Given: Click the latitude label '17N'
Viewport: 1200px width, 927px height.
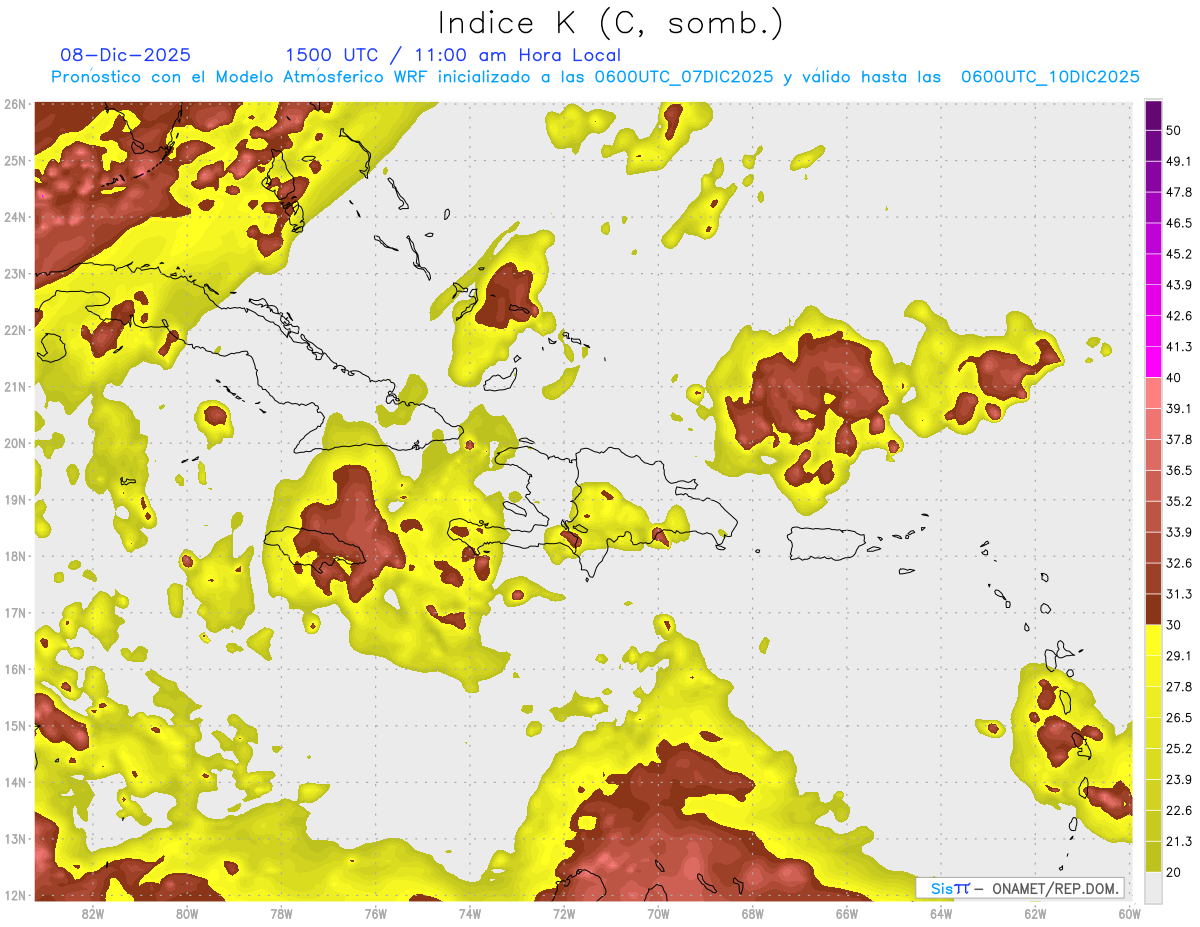Looking at the screenshot, I should click(x=15, y=612).
